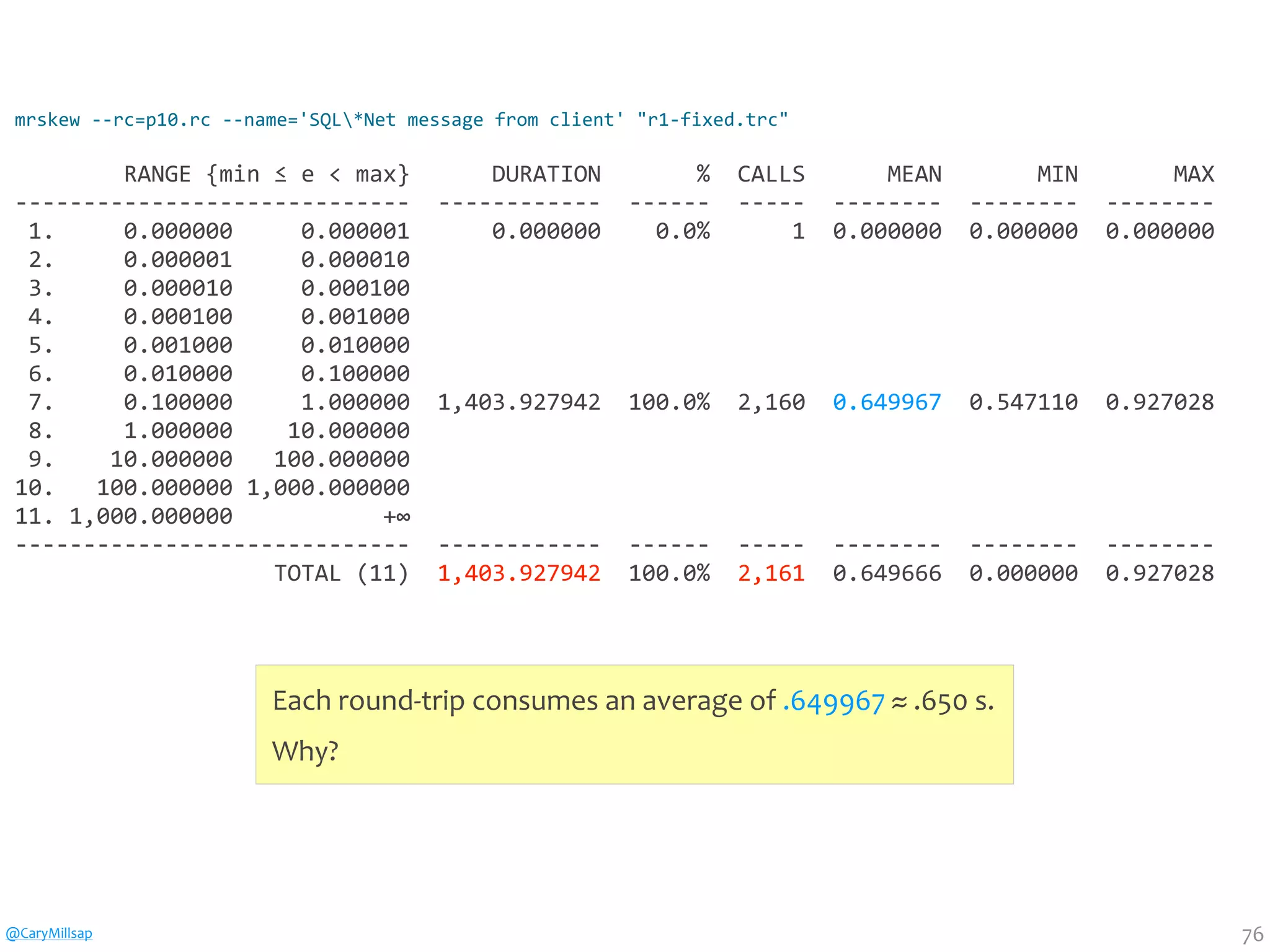Click the MEAN column header
1270x952 pixels.
pos(914,174)
